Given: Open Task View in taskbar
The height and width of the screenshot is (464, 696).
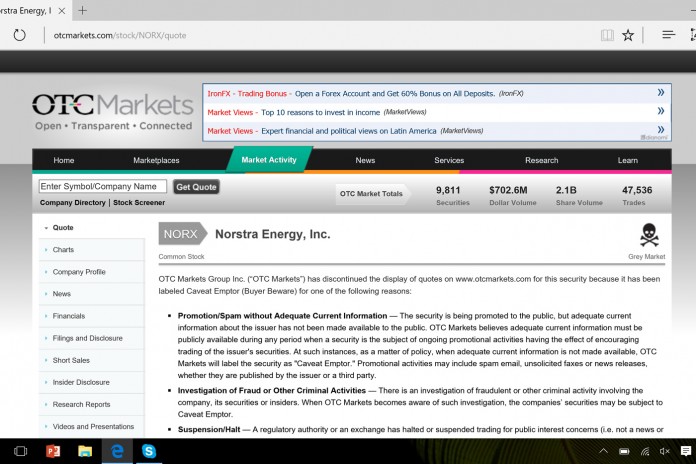Looking at the screenshot, I should click(x=20, y=452).
